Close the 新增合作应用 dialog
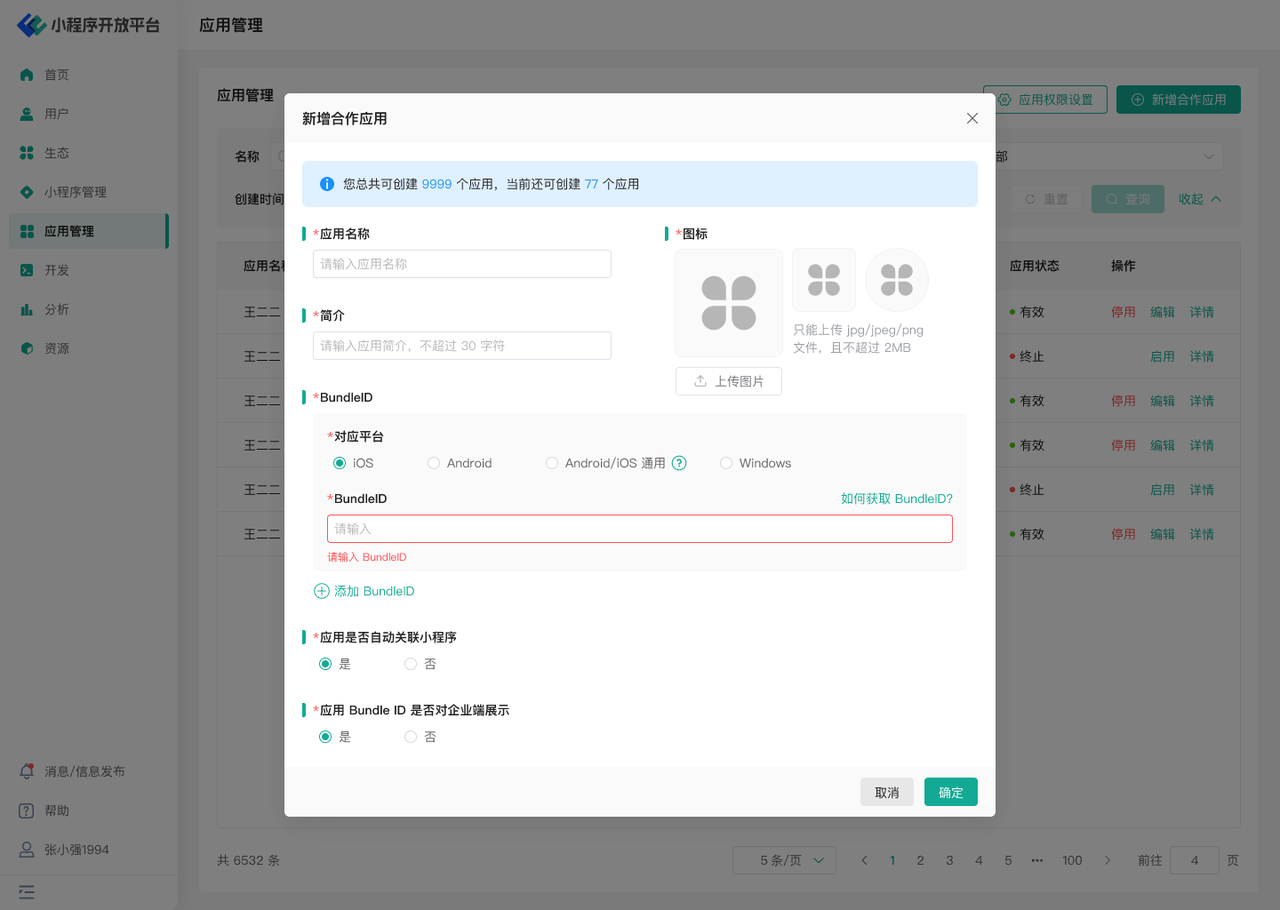The width and height of the screenshot is (1280, 910). click(x=972, y=118)
